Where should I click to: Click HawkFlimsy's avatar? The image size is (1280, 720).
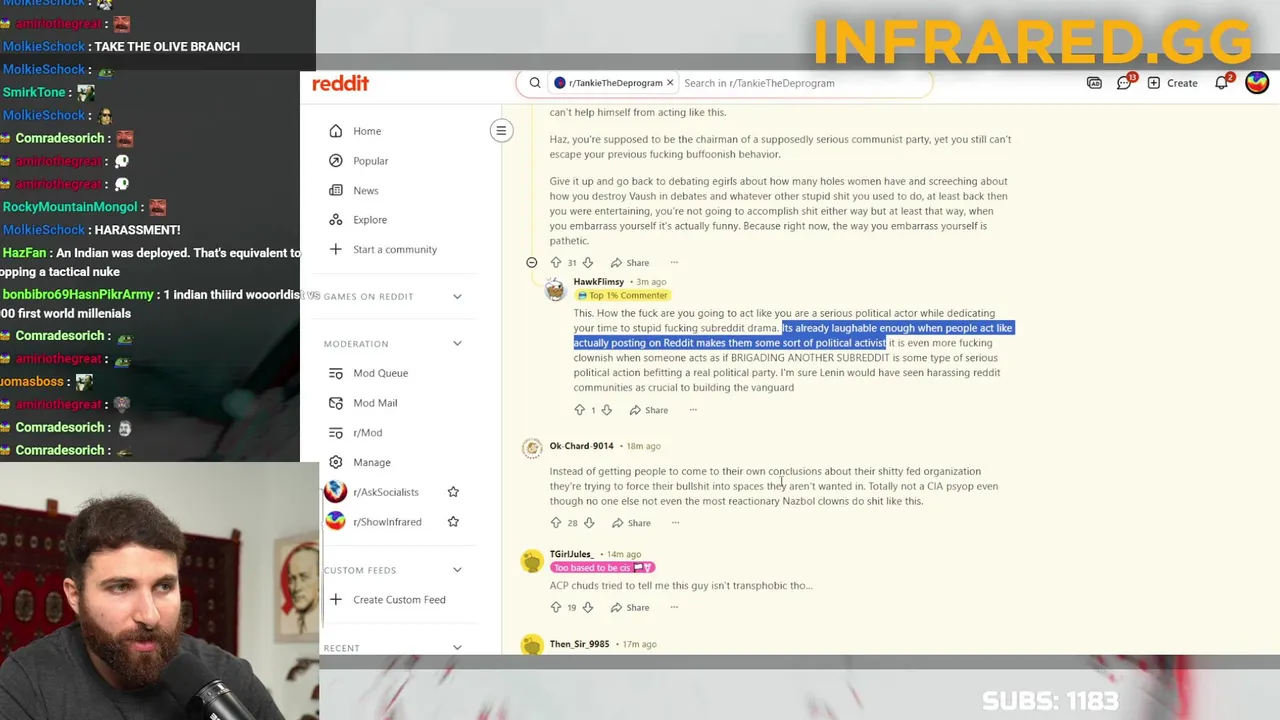[555, 290]
